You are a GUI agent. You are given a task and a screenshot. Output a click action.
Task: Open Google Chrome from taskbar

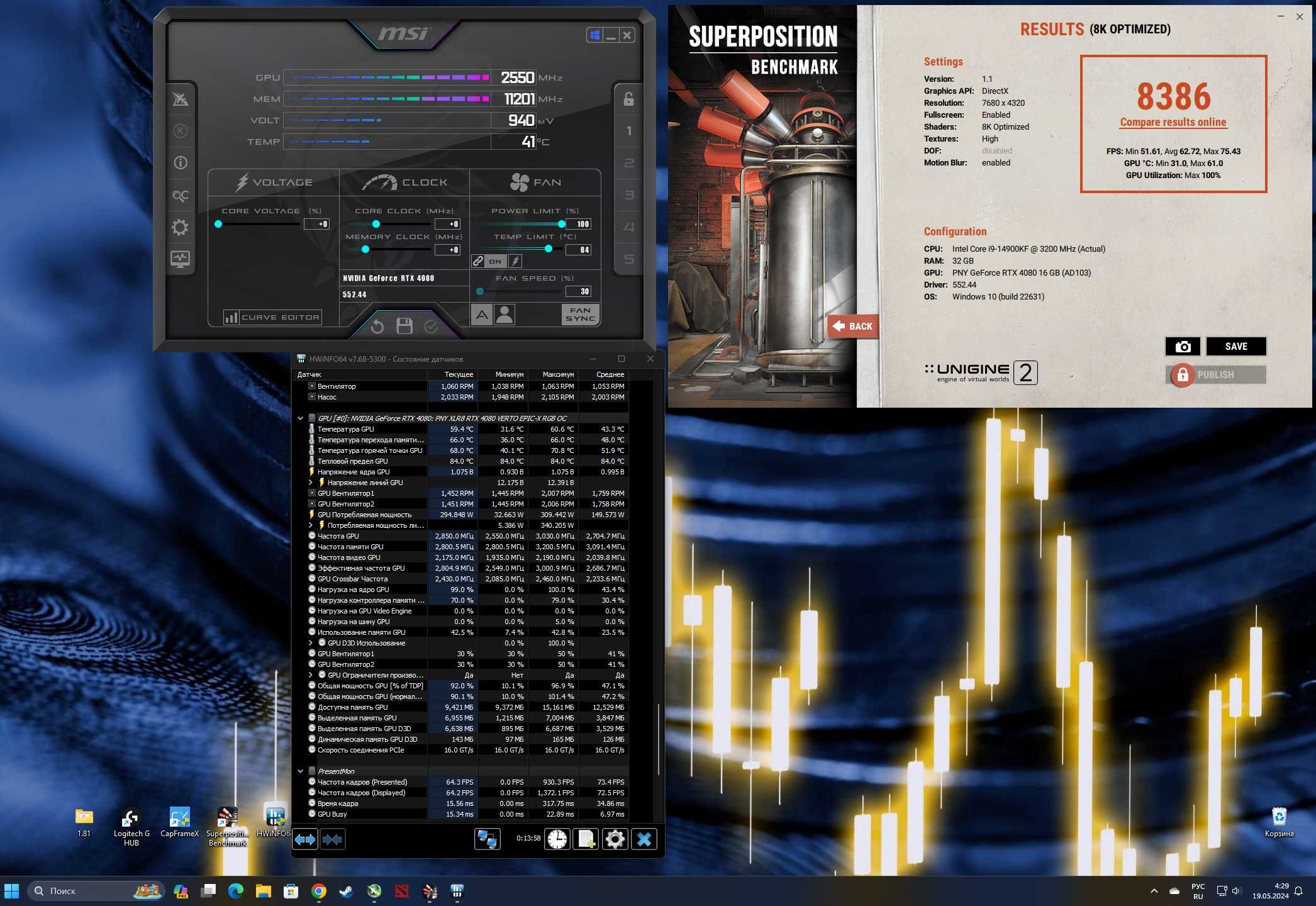pos(319,891)
